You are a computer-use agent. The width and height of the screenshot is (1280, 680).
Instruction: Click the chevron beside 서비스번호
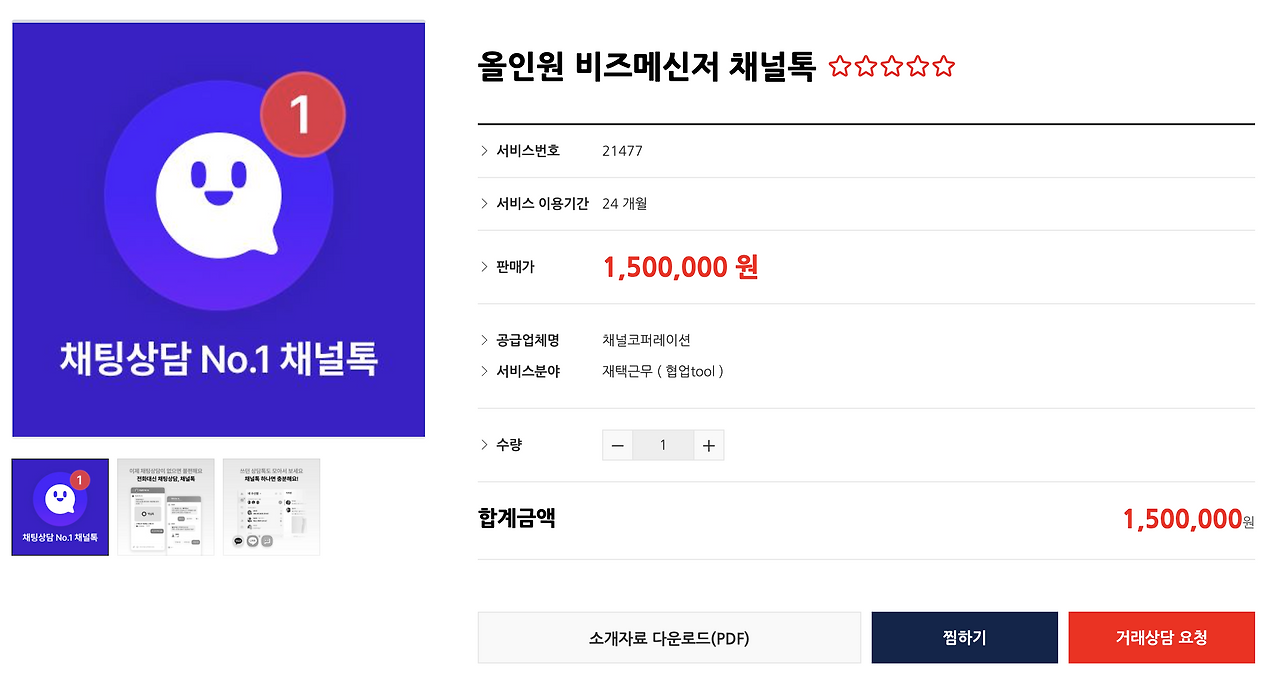point(485,151)
